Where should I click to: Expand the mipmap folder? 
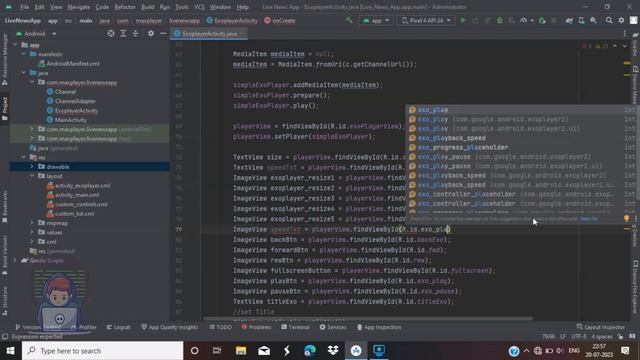tap(32, 223)
